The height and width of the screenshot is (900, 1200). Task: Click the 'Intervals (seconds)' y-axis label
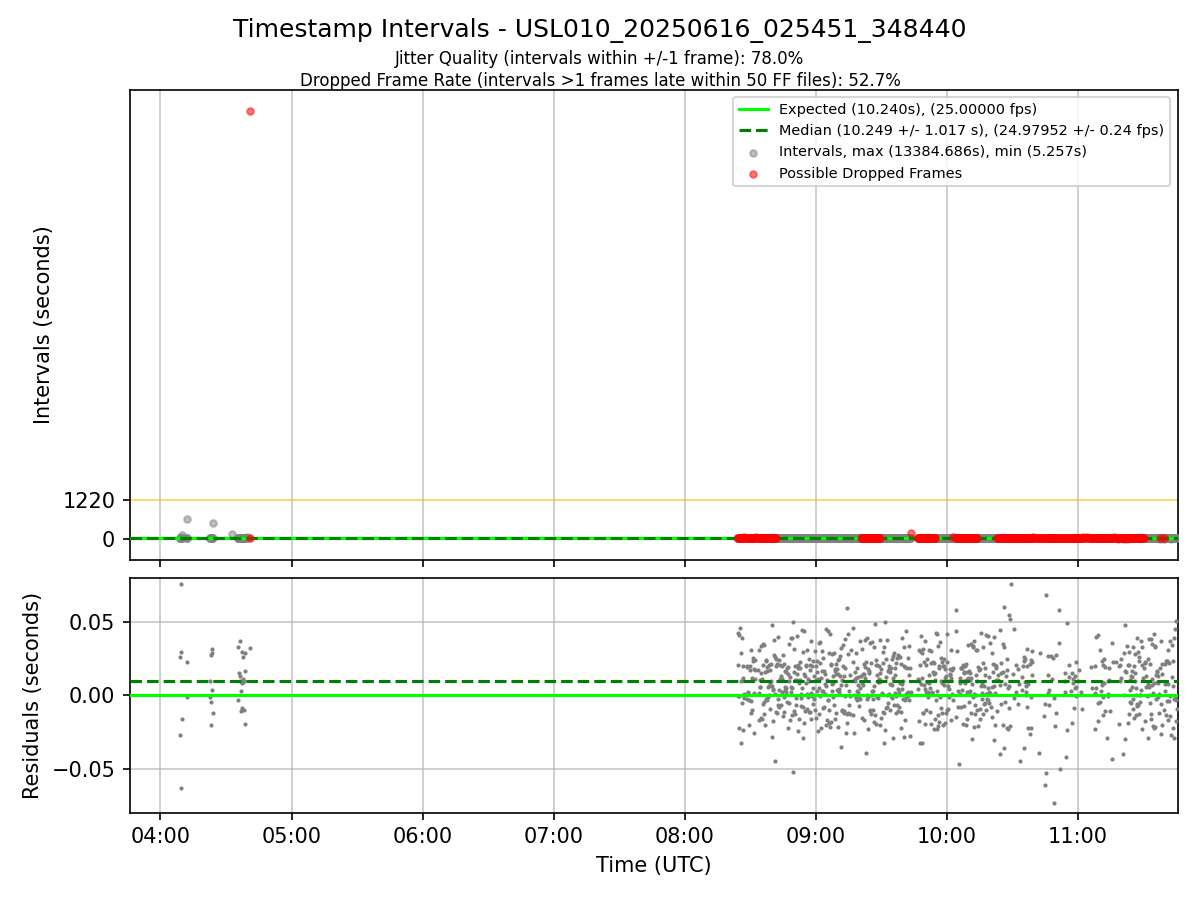point(42,325)
